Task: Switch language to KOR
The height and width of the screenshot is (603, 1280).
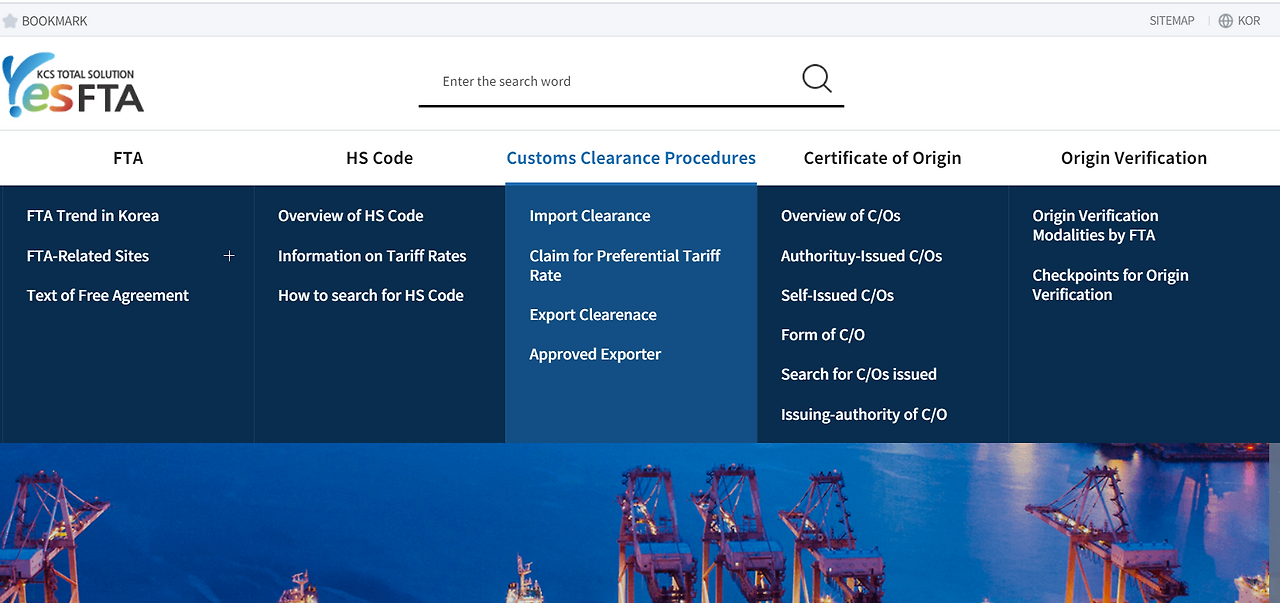Action: tap(1249, 21)
